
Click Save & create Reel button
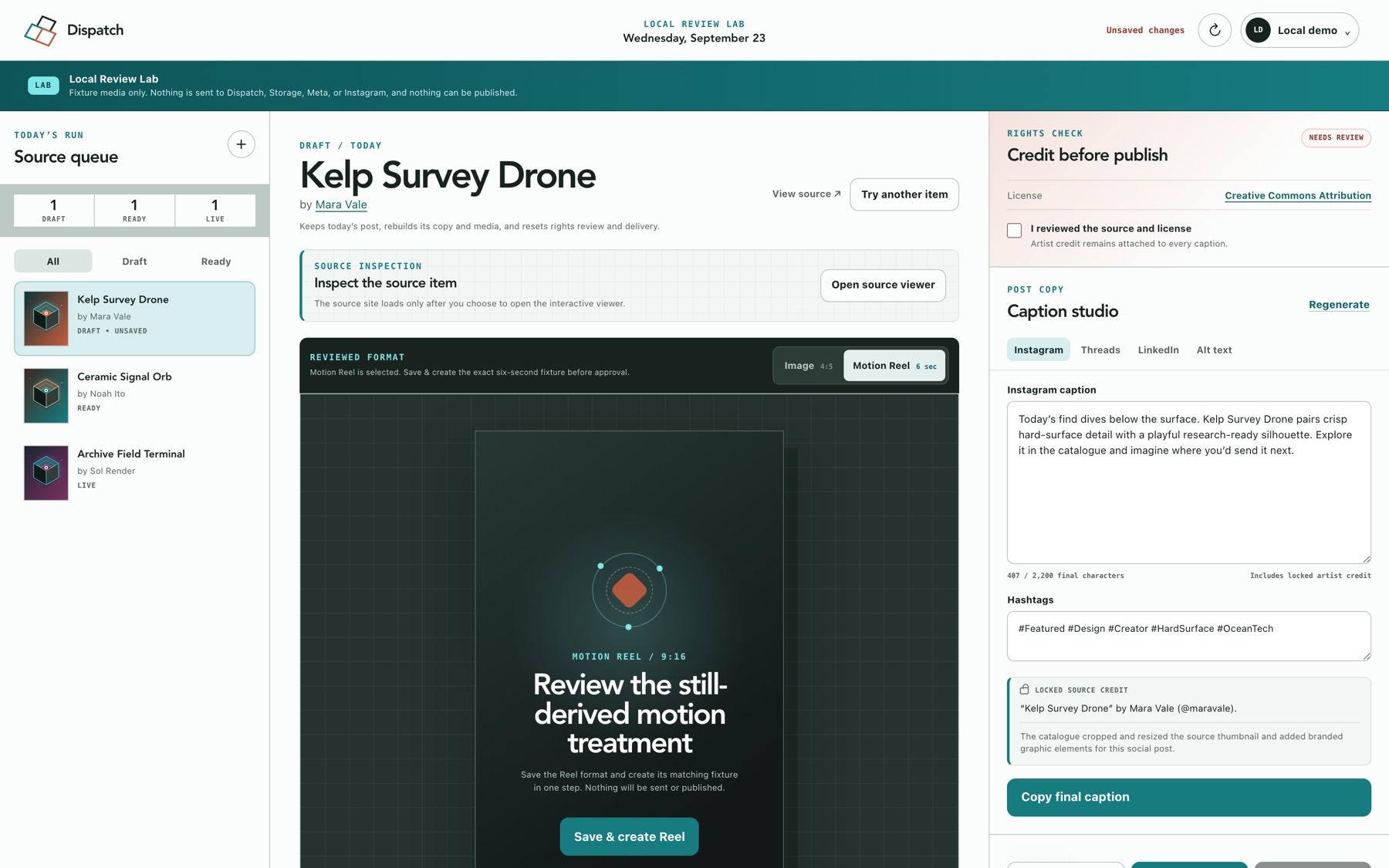(x=629, y=836)
